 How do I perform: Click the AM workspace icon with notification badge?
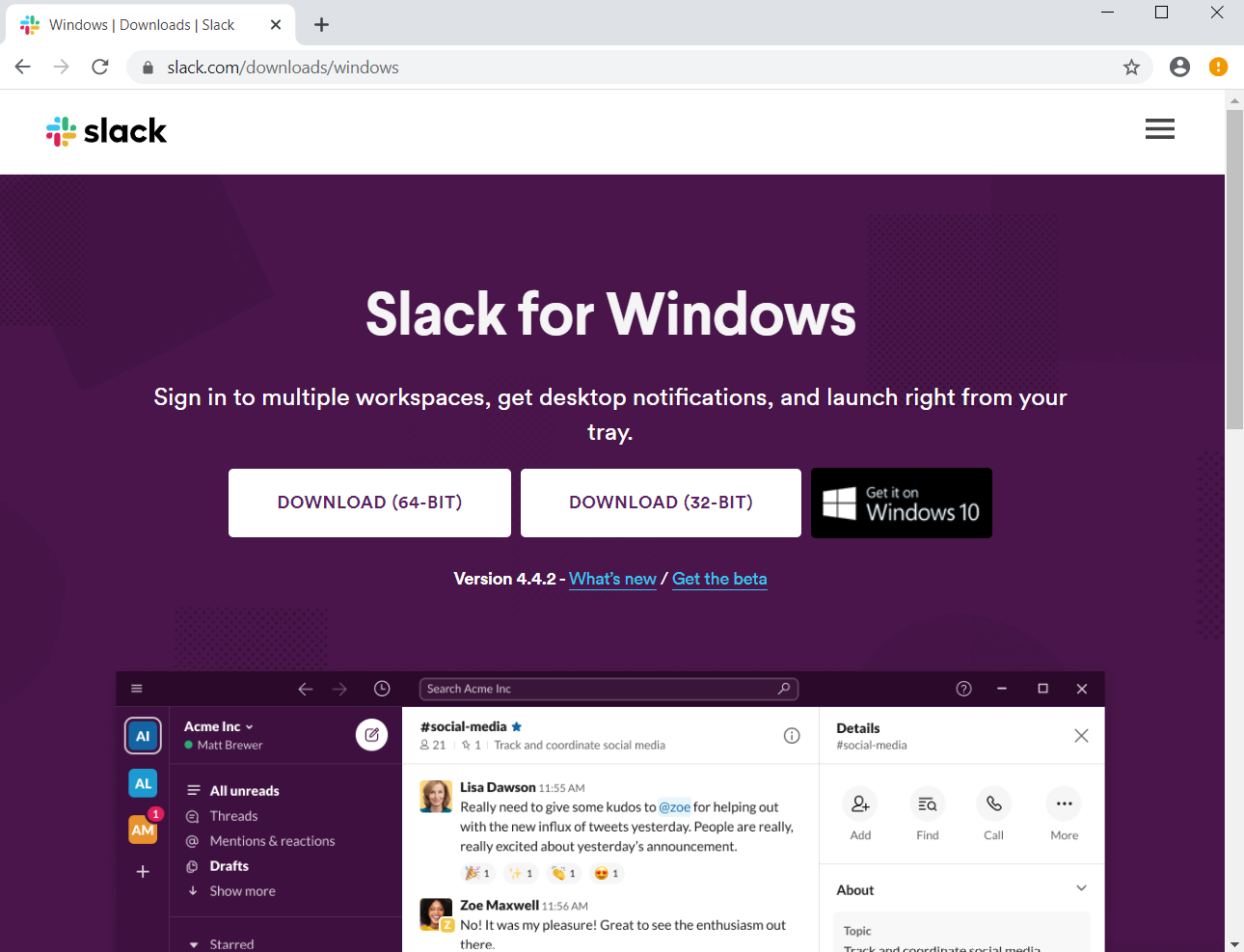(143, 829)
